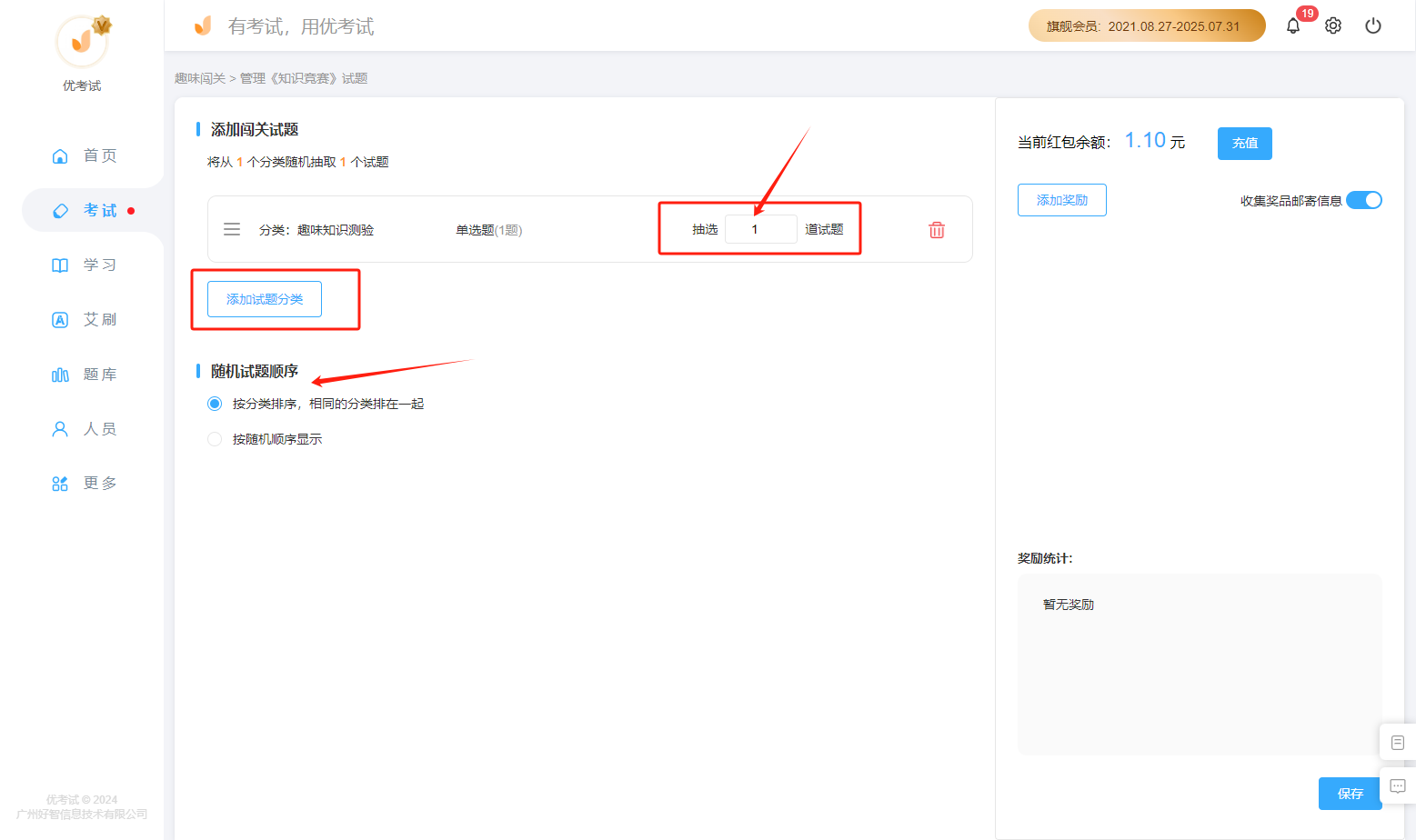Delete the 趣味知识测验 category row
Image resolution: width=1416 pixels, height=840 pixels.
click(x=937, y=230)
